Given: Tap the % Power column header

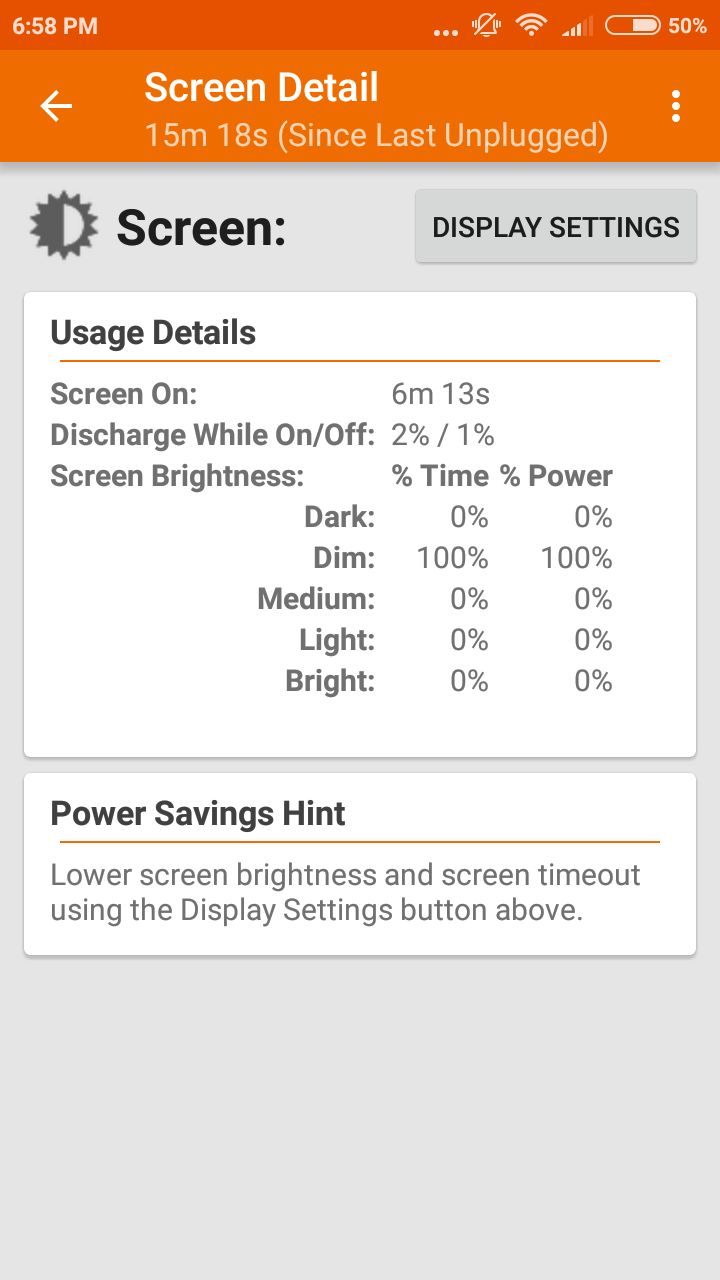Looking at the screenshot, I should pos(556,476).
